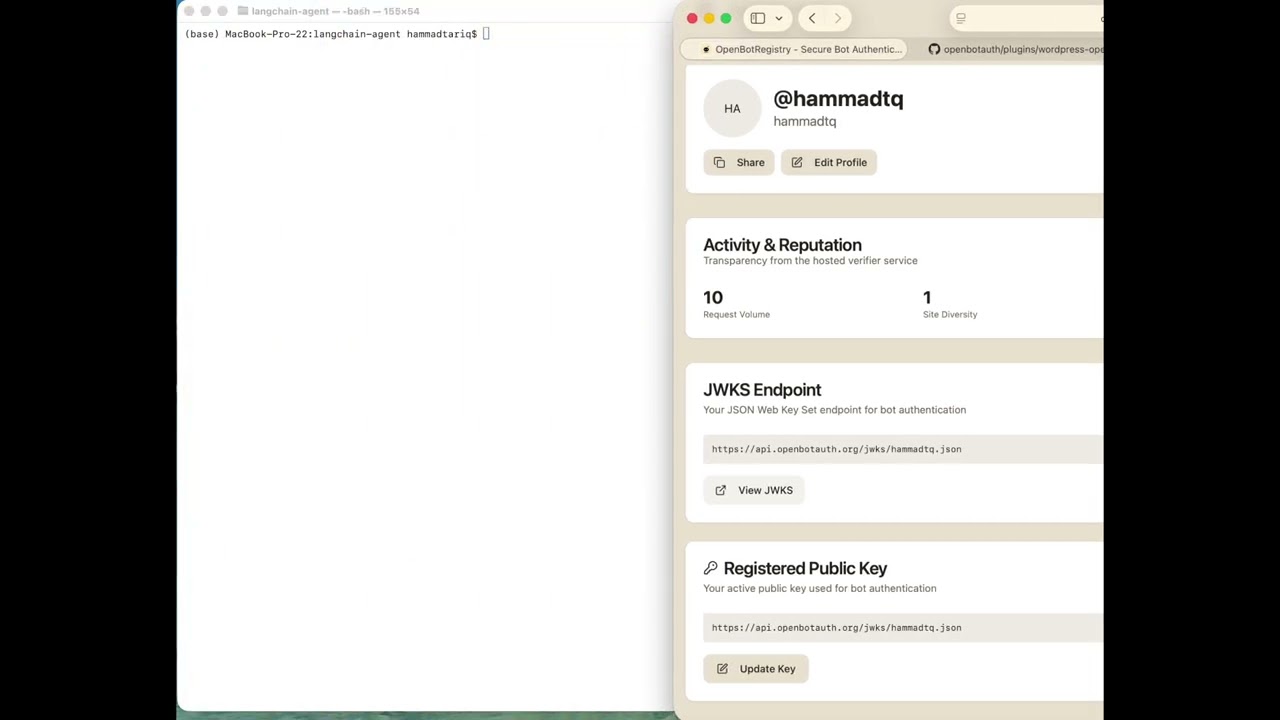Close the Safari window with red button
The image size is (1280, 720).
[x=692, y=18]
